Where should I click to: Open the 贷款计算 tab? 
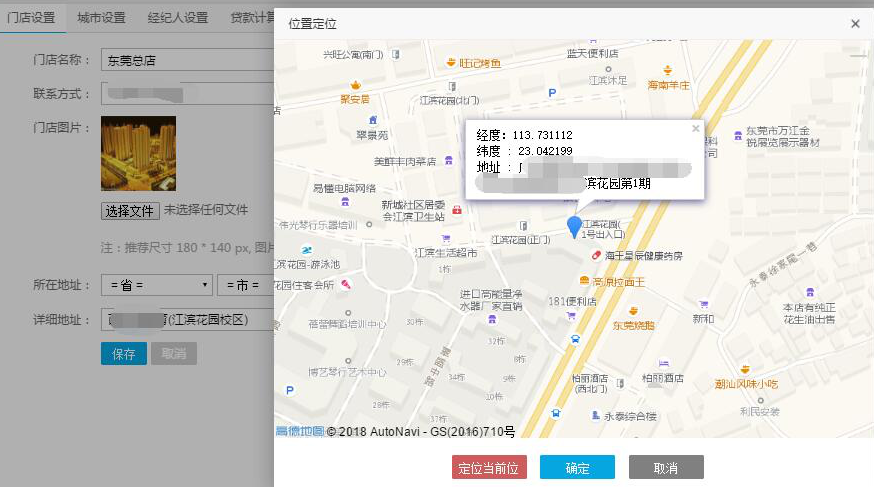point(252,18)
